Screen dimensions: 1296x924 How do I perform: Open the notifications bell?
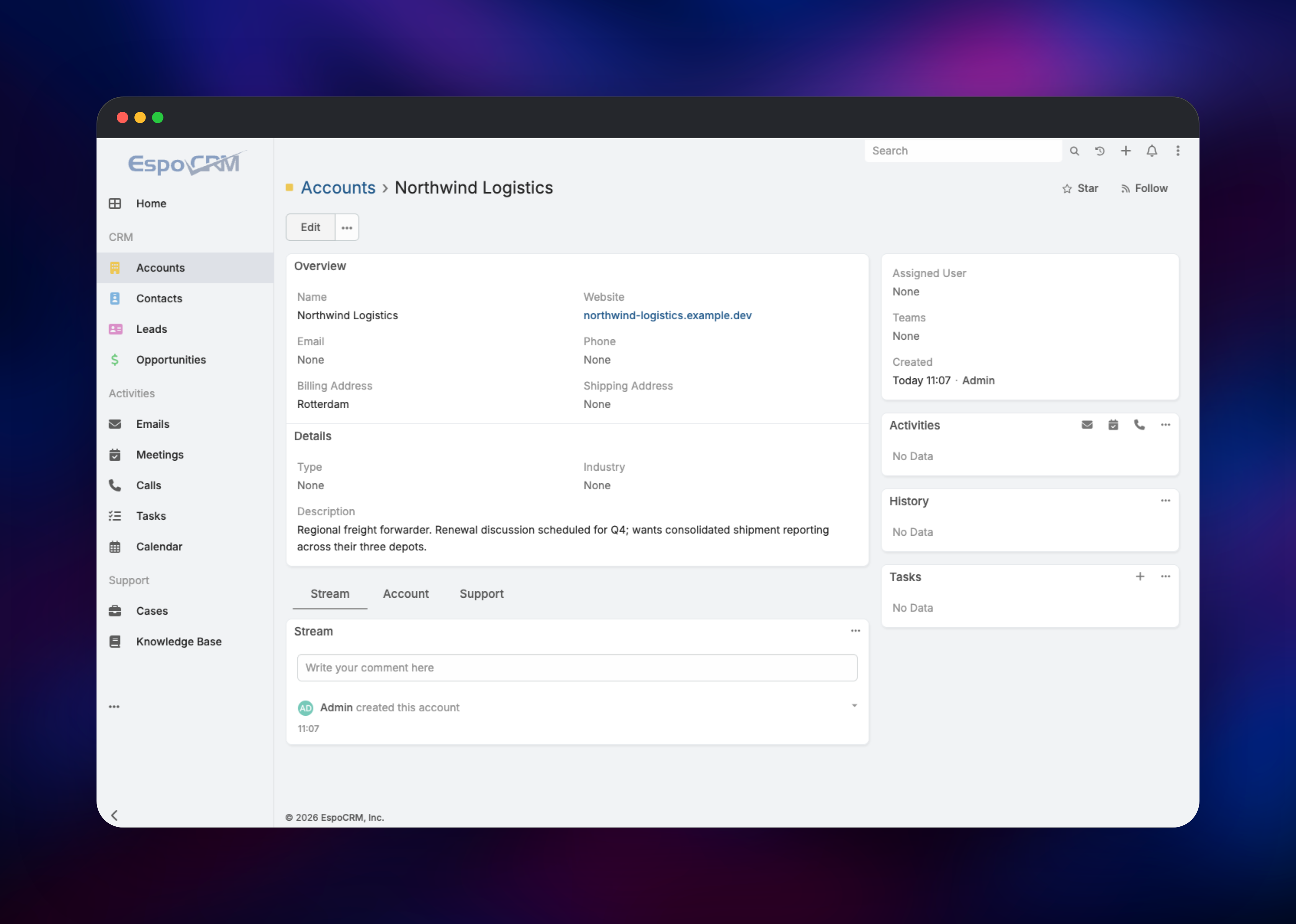click(1152, 151)
